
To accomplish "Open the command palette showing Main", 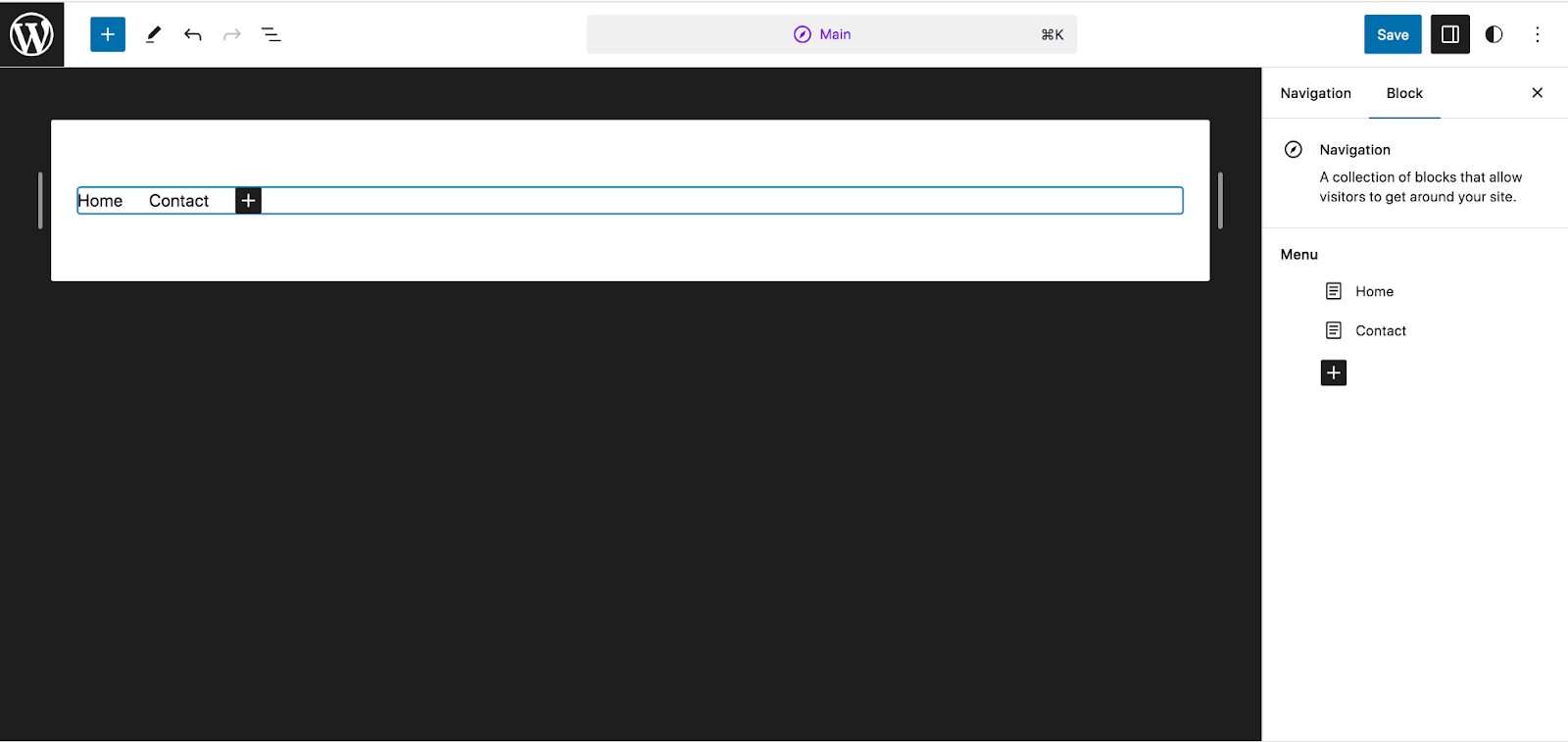I will (831, 34).
